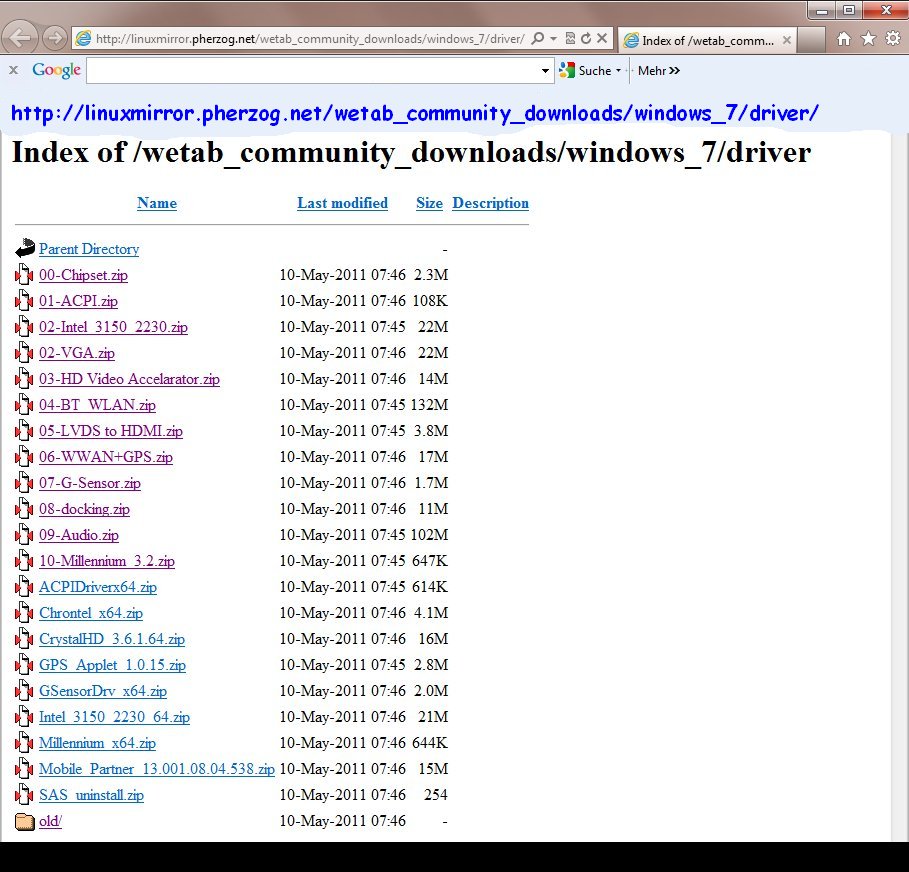Click archive icon beside 00-Chipset.zip
909x872 pixels.
24,274
